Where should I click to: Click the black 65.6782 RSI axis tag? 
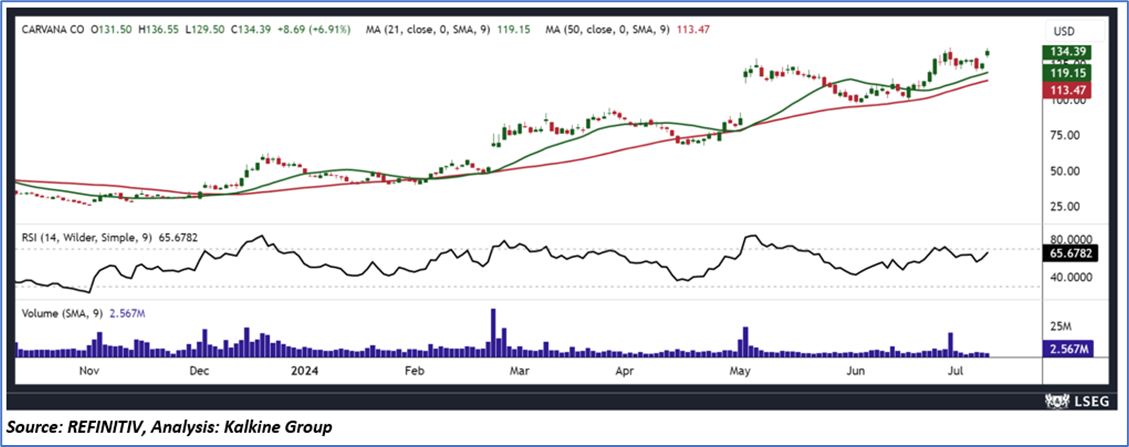pyautogui.click(x=1070, y=253)
